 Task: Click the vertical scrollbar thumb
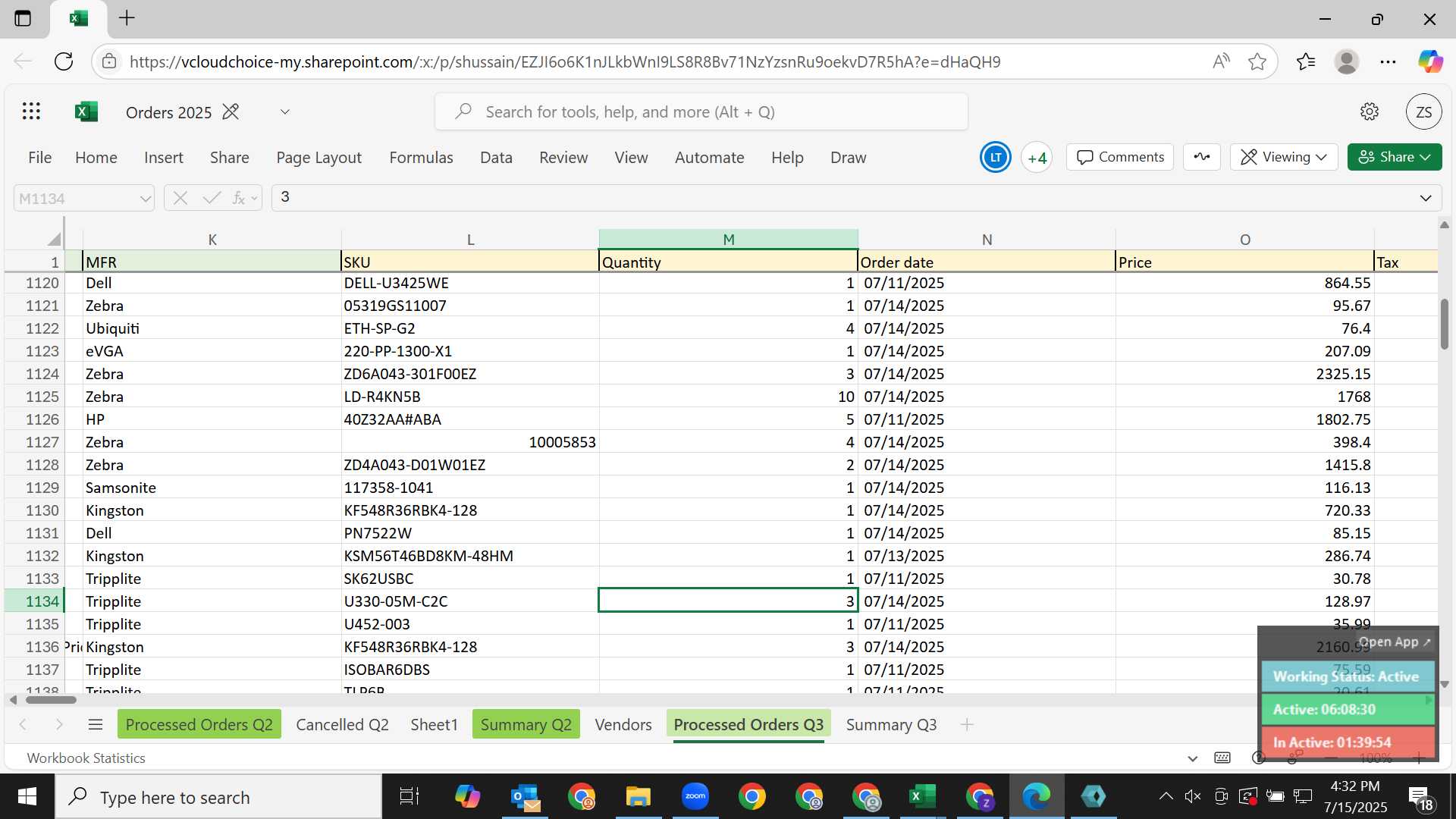(x=1444, y=325)
